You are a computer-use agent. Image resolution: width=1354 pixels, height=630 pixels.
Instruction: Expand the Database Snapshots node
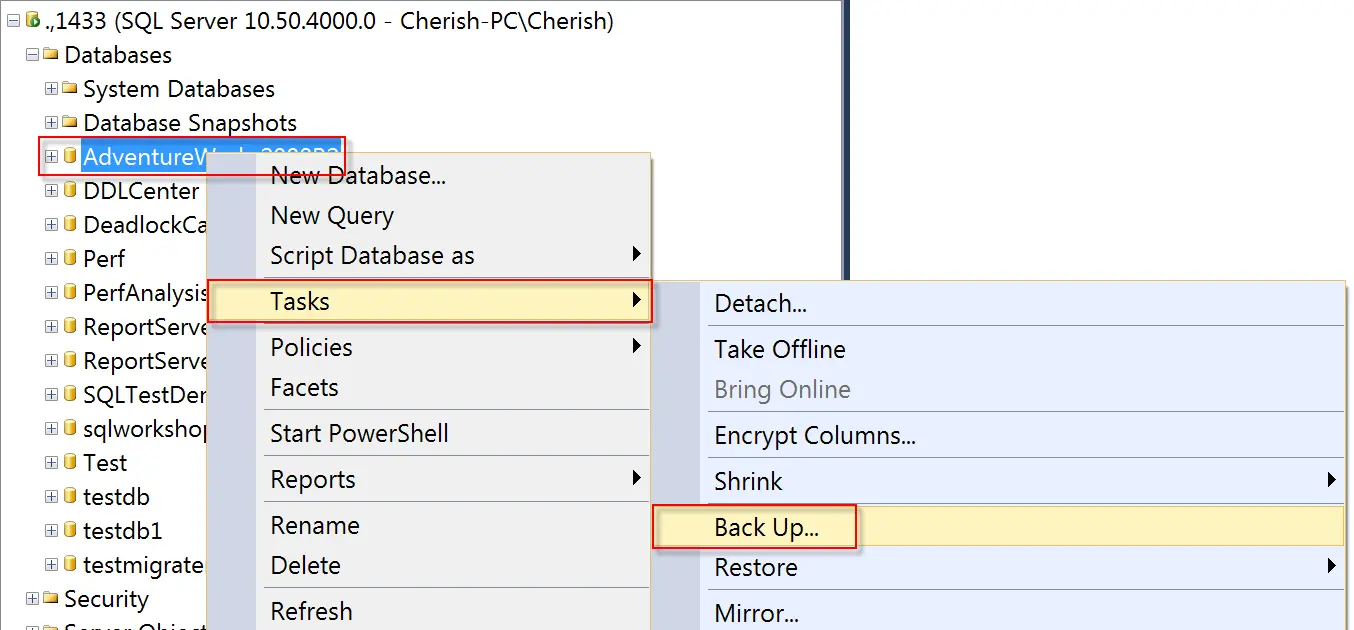tap(51, 123)
